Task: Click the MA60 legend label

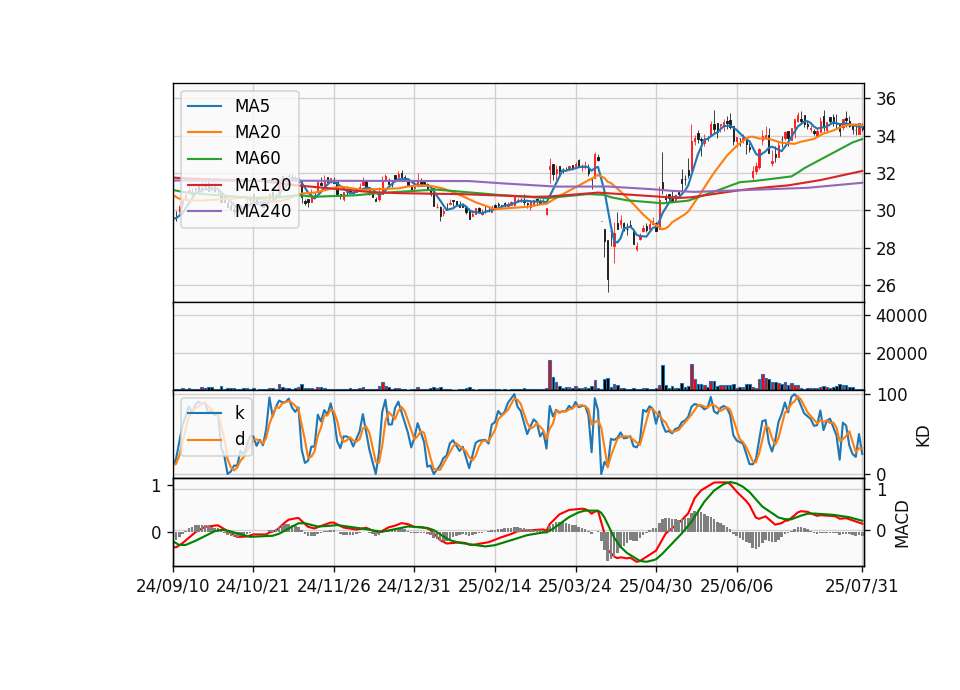Action: click(258, 159)
